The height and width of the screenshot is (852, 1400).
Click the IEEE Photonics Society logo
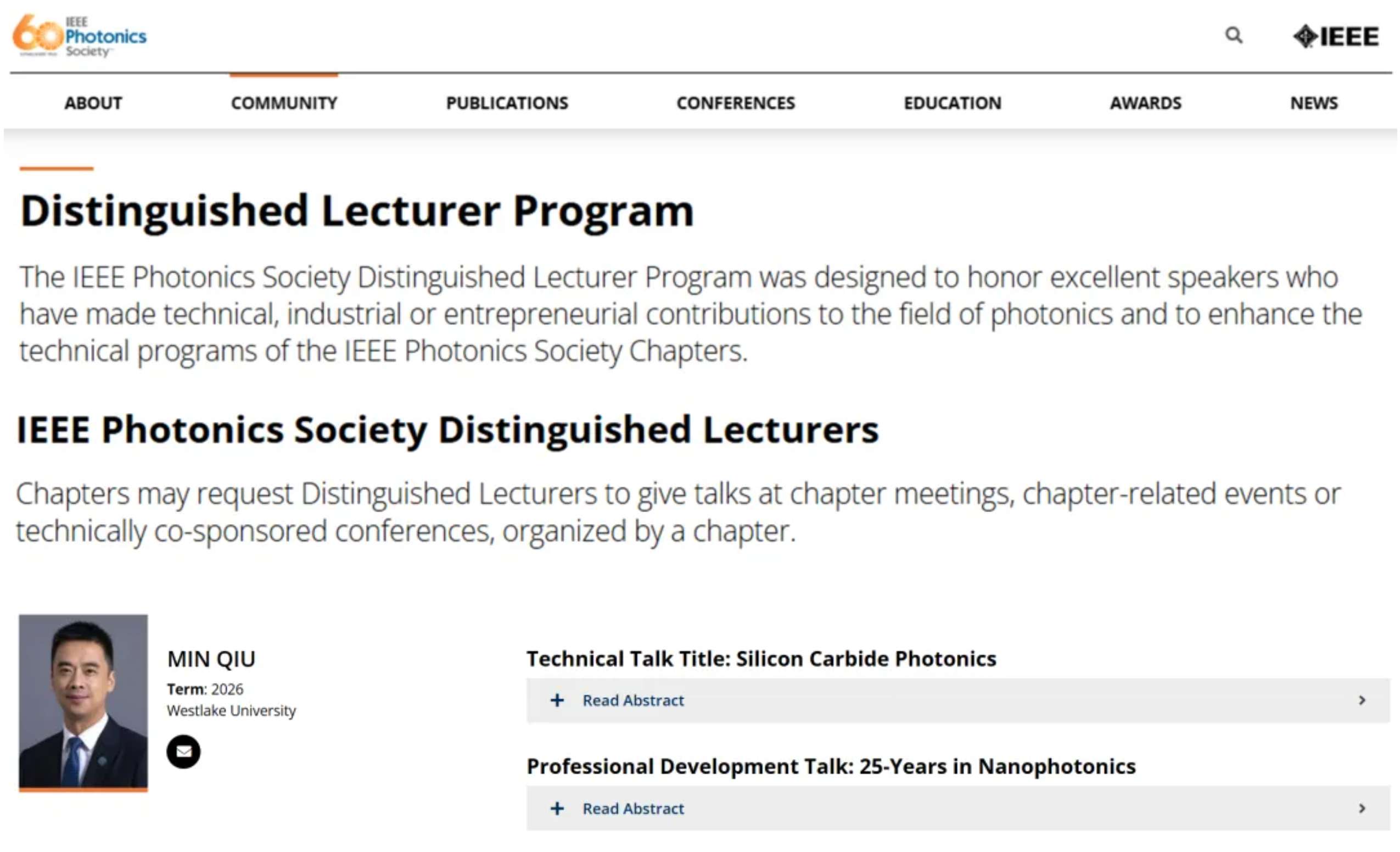point(80,36)
